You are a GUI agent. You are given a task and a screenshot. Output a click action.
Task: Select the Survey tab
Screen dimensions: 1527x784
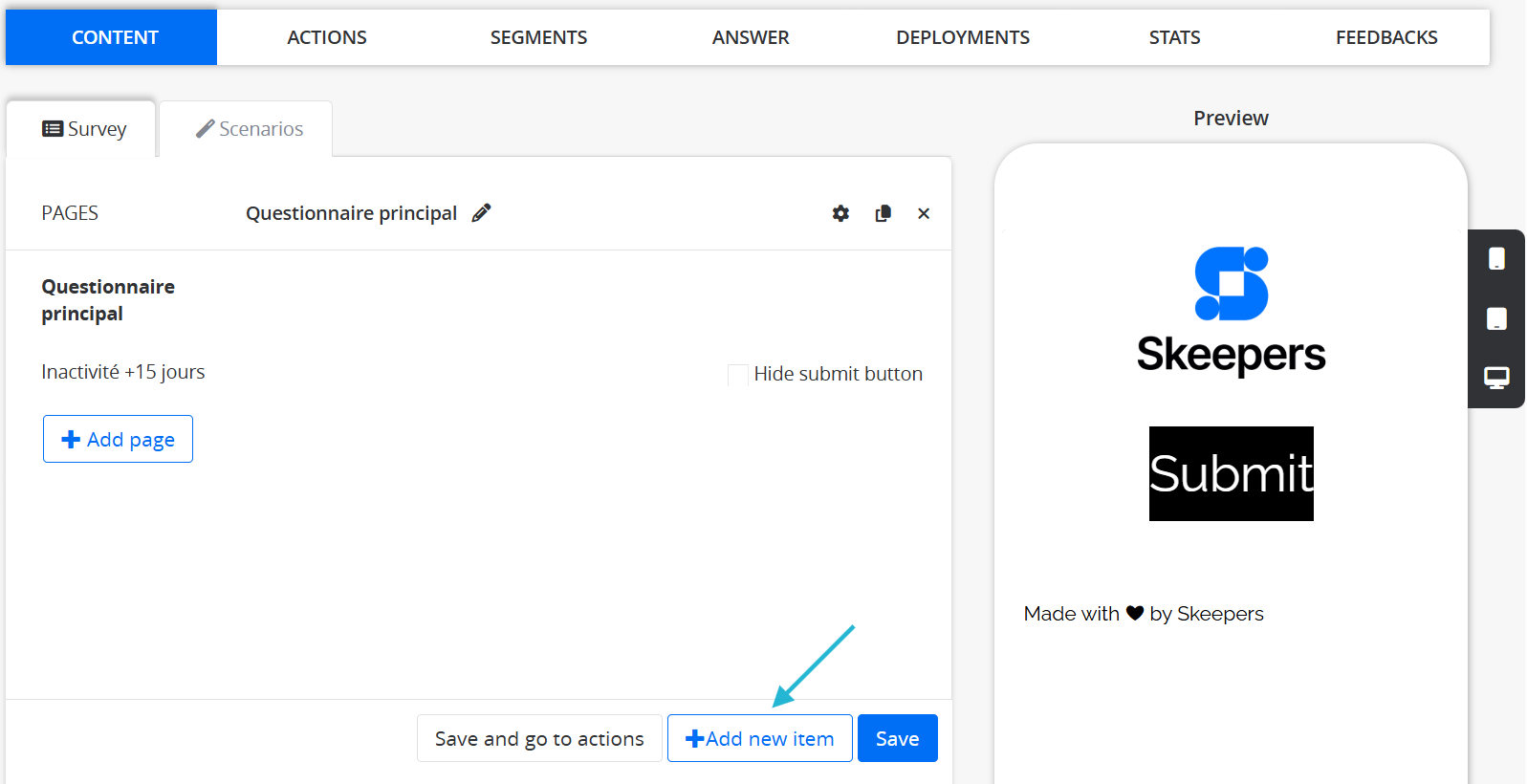tap(84, 129)
